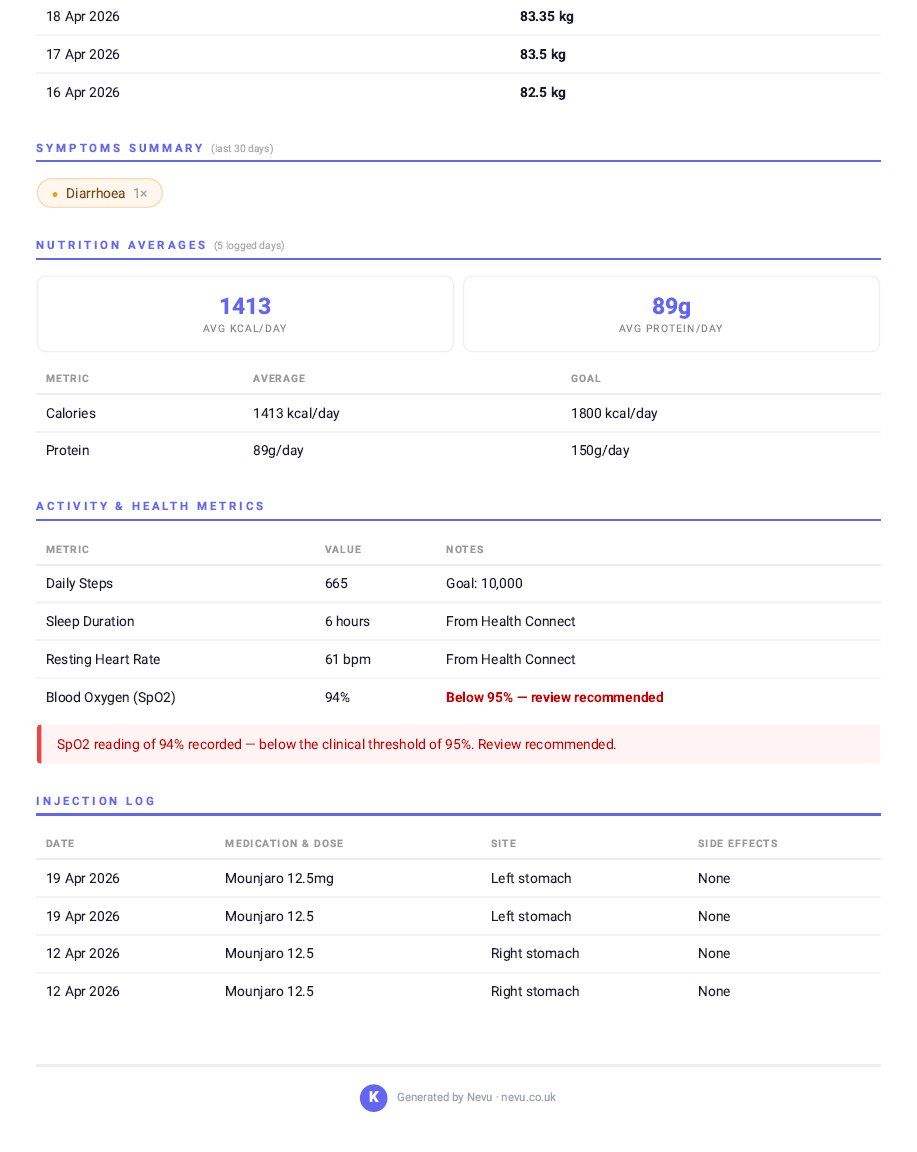Click the 1413 kcal/day average cell
The width and height of the screenshot is (917, 1152).
tap(296, 414)
